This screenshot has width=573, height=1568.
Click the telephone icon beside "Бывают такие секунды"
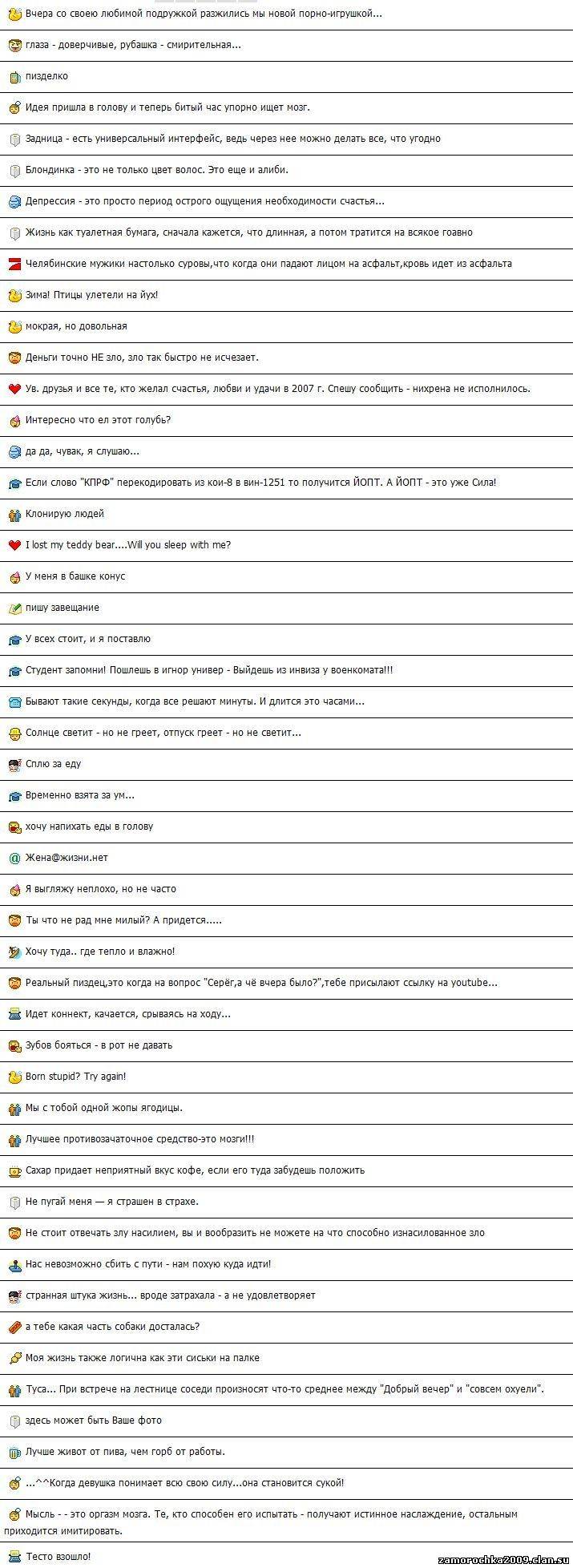(14, 701)
